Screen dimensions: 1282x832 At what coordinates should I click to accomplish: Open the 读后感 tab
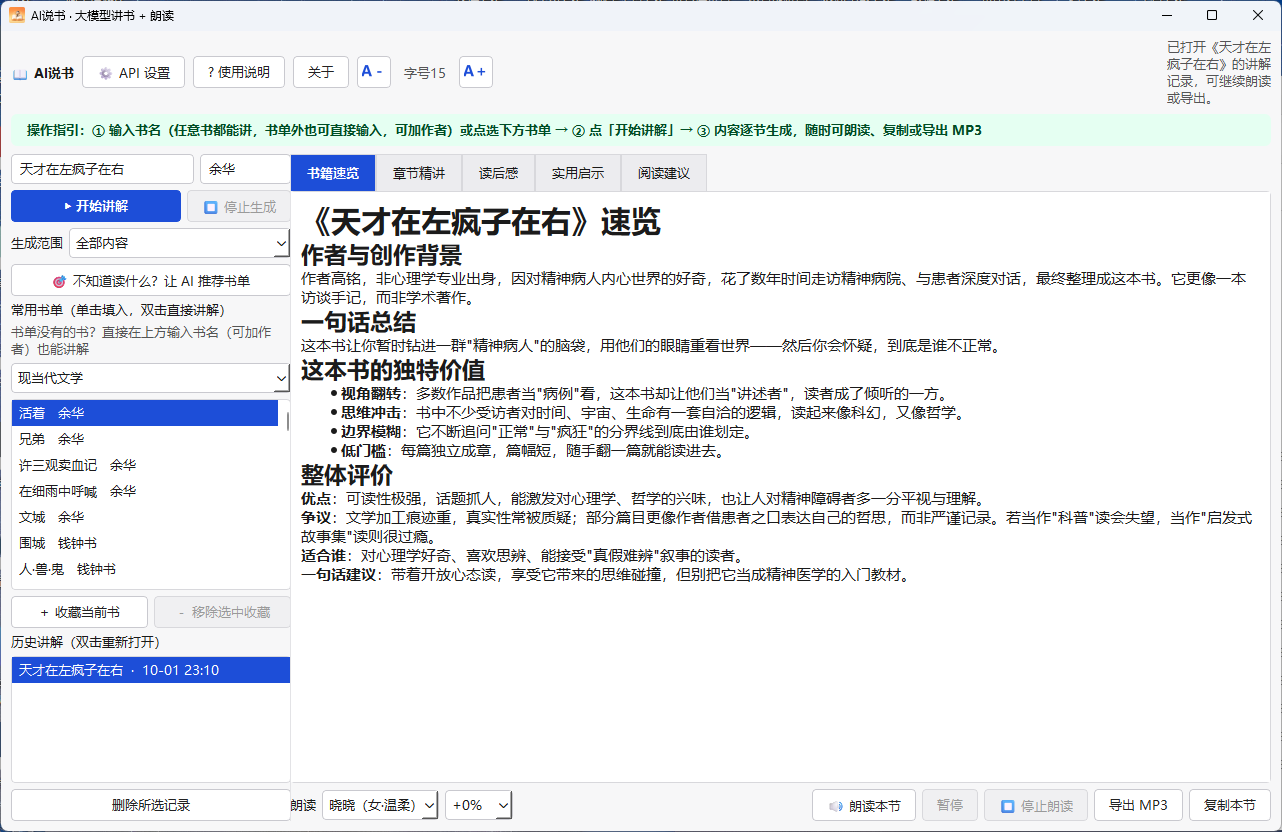[x=498, y=173]
